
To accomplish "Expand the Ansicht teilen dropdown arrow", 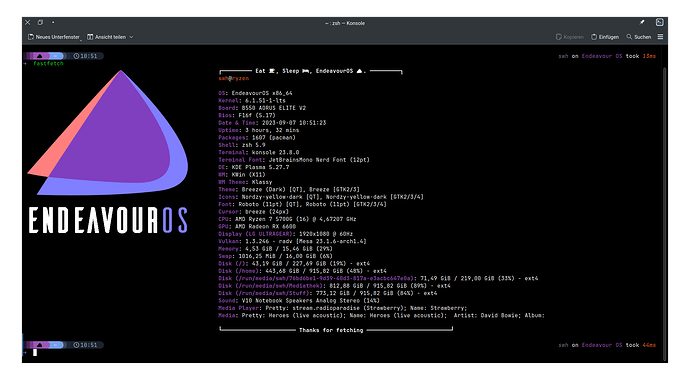I will pyautogui.click(x=131, y=37).
